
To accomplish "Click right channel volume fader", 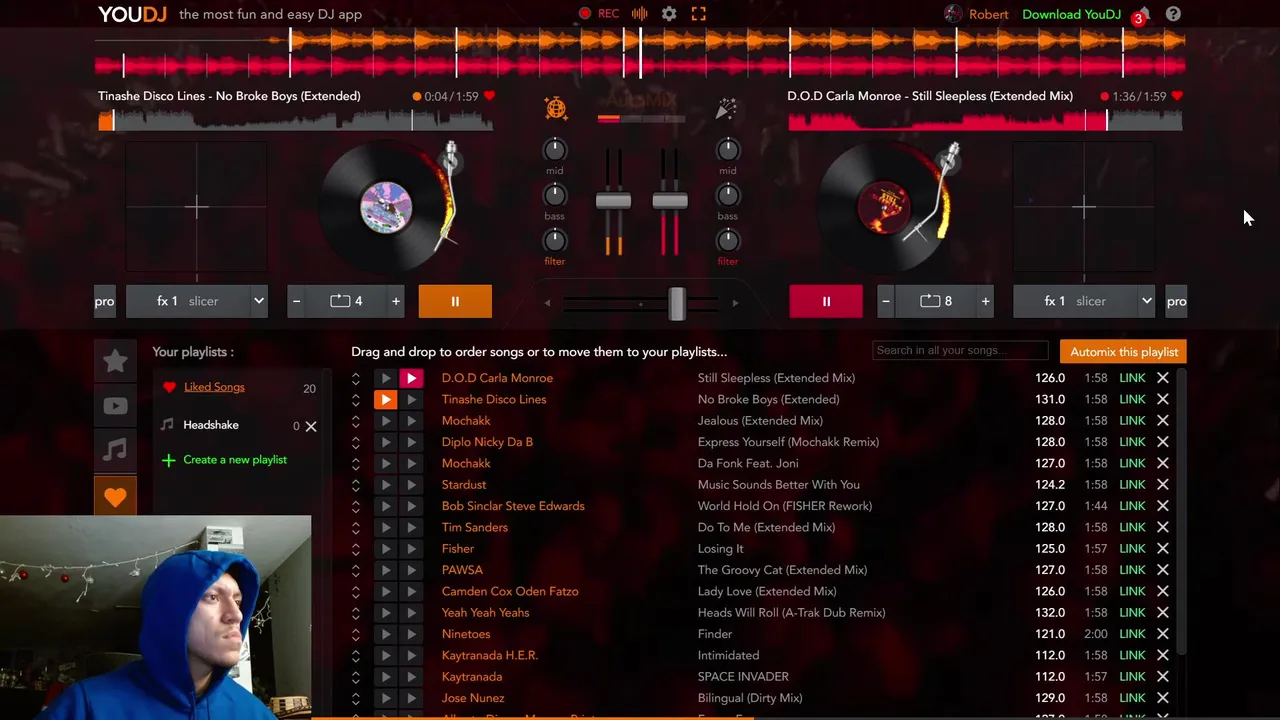I will [x=670, y=201].
